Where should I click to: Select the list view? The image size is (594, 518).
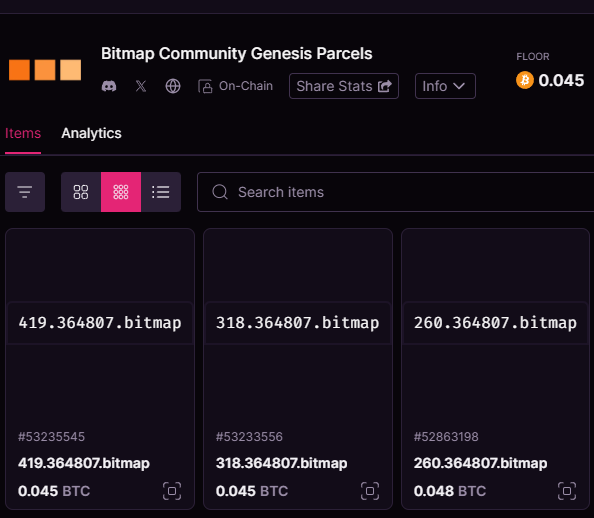161,192
